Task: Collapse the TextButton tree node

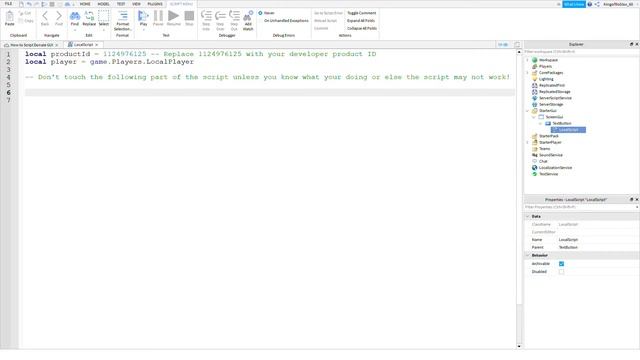Action: pos(540,123)
